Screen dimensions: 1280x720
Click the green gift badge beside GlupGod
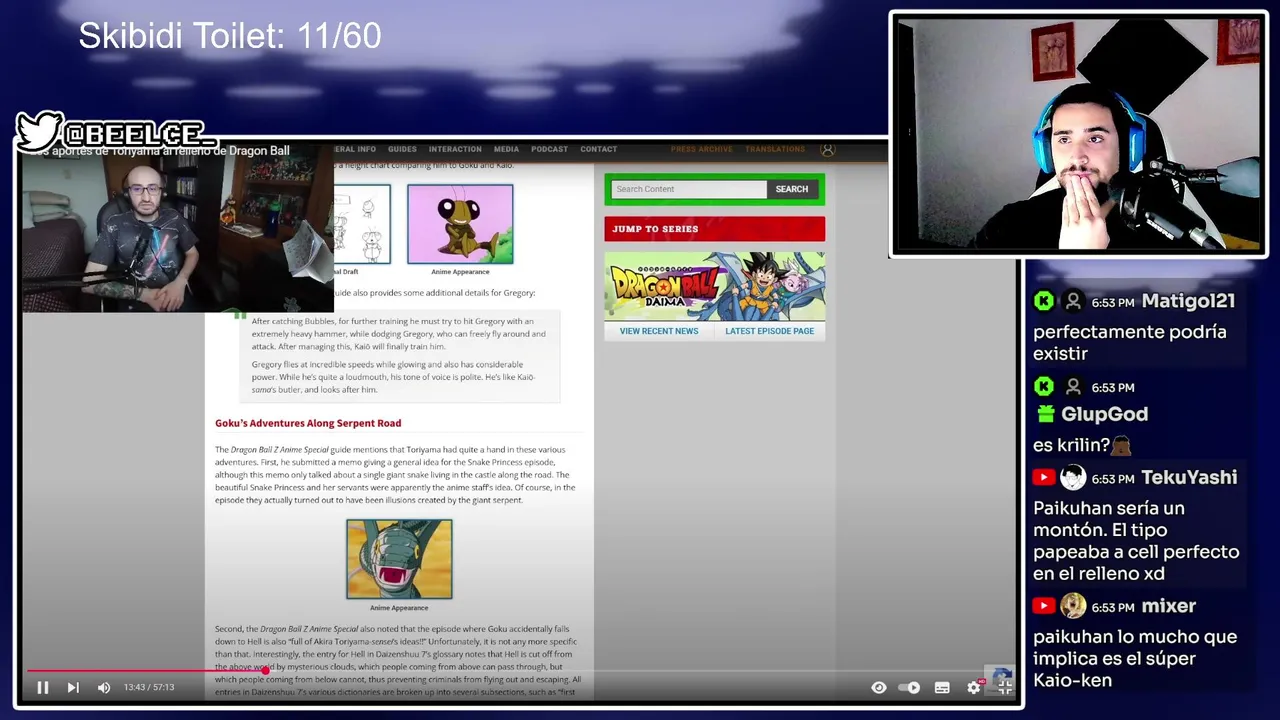(x=1045, y=414)
